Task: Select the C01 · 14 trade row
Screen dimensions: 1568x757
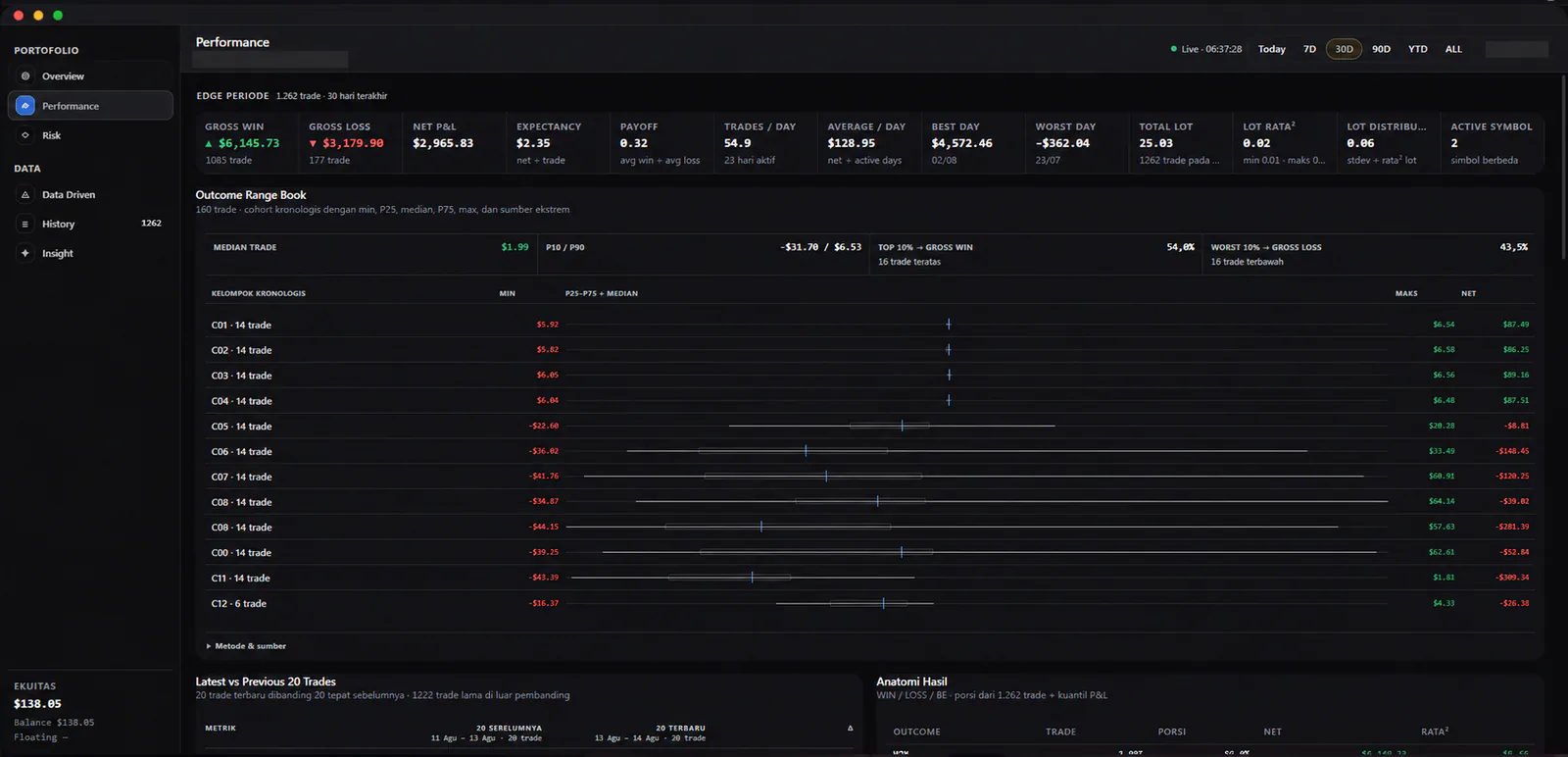Action: click(870, 325)
